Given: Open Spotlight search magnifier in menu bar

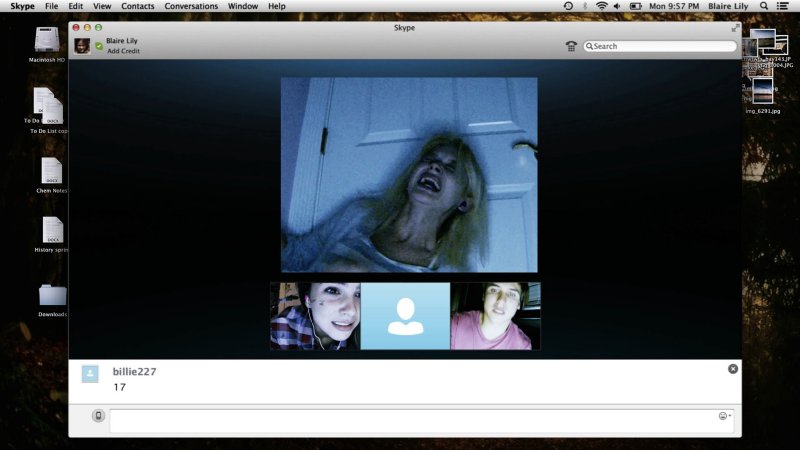Looking at the screenshot, I should [764, 6].
